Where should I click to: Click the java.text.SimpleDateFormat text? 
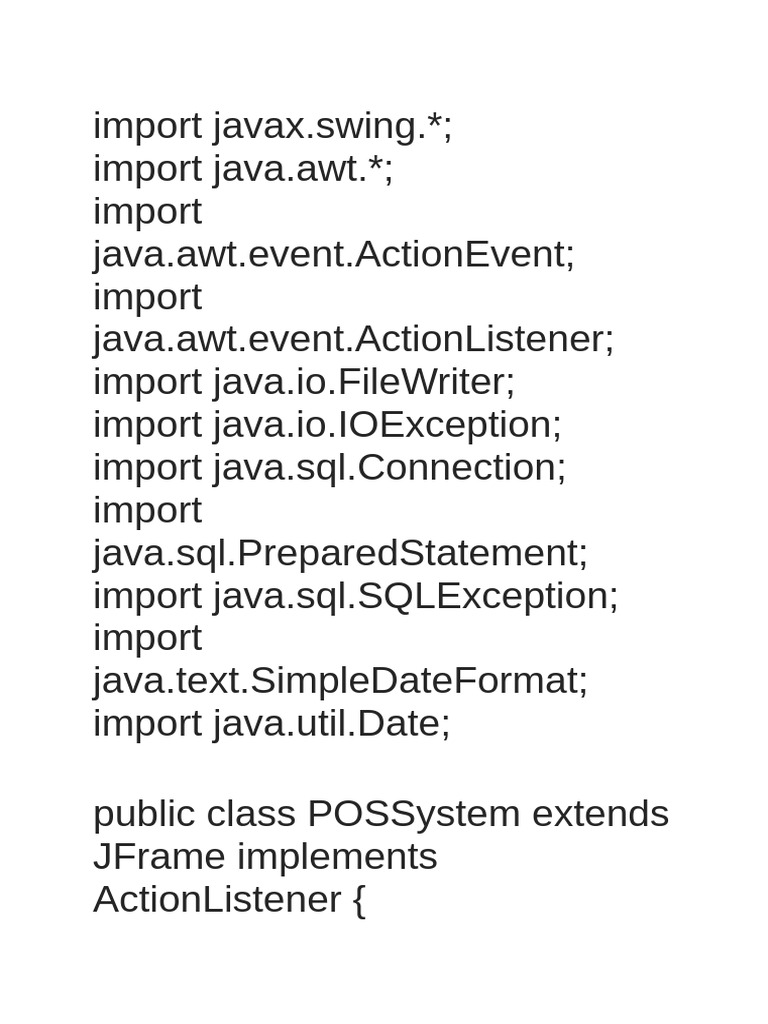[340, 680]
